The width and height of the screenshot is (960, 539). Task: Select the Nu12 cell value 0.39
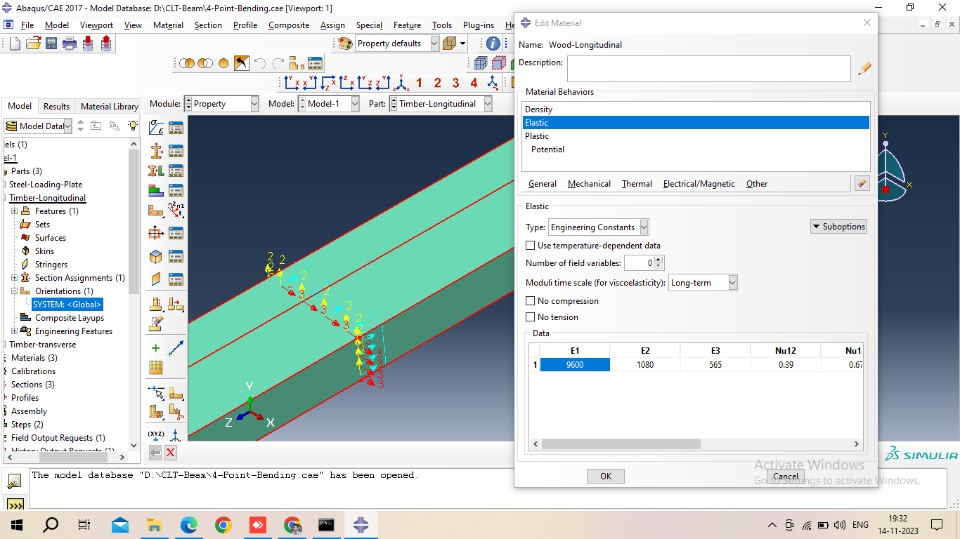point(786,364)
